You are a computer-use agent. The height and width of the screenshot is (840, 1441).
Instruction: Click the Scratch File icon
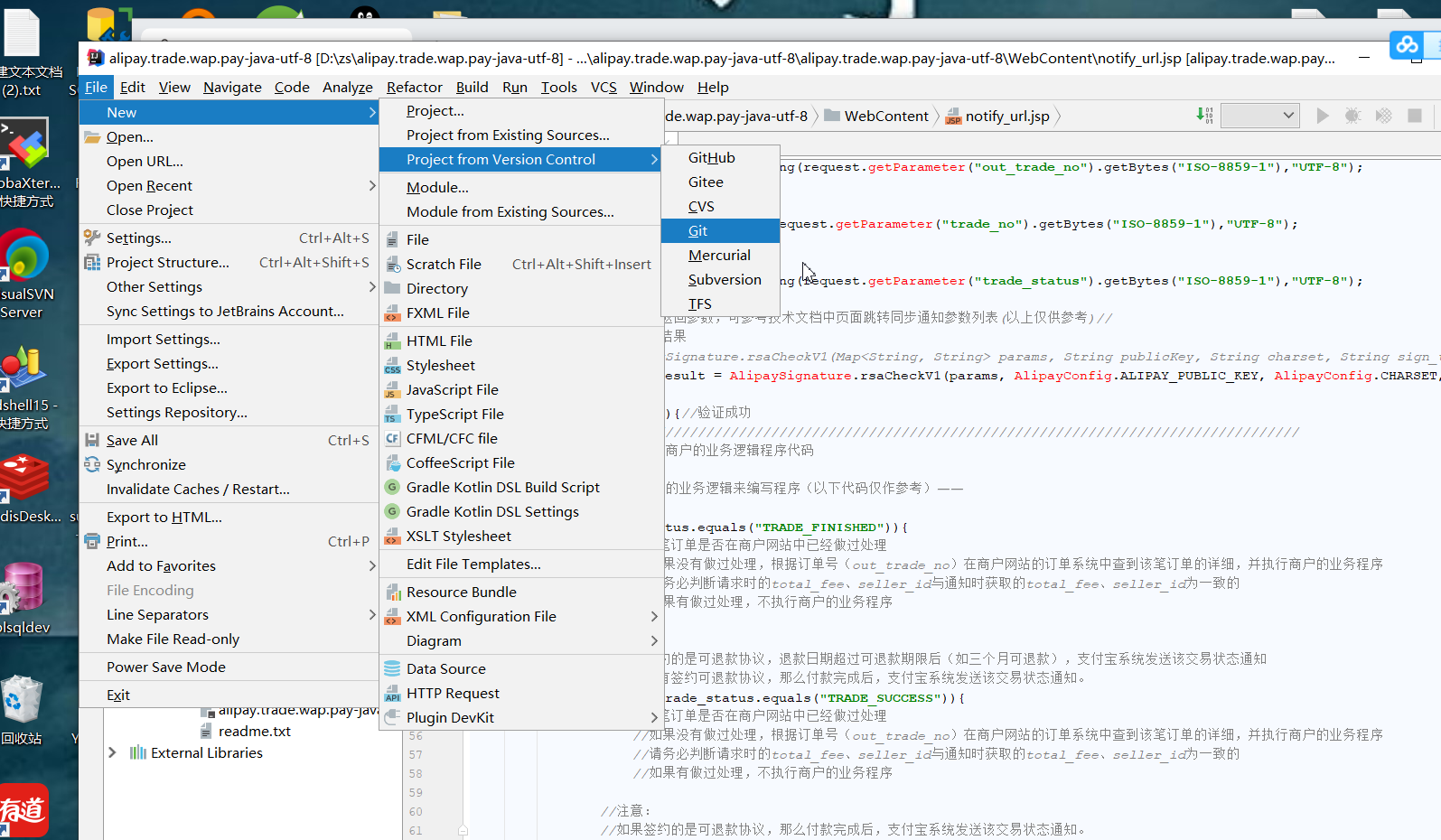tap(392, 264)
